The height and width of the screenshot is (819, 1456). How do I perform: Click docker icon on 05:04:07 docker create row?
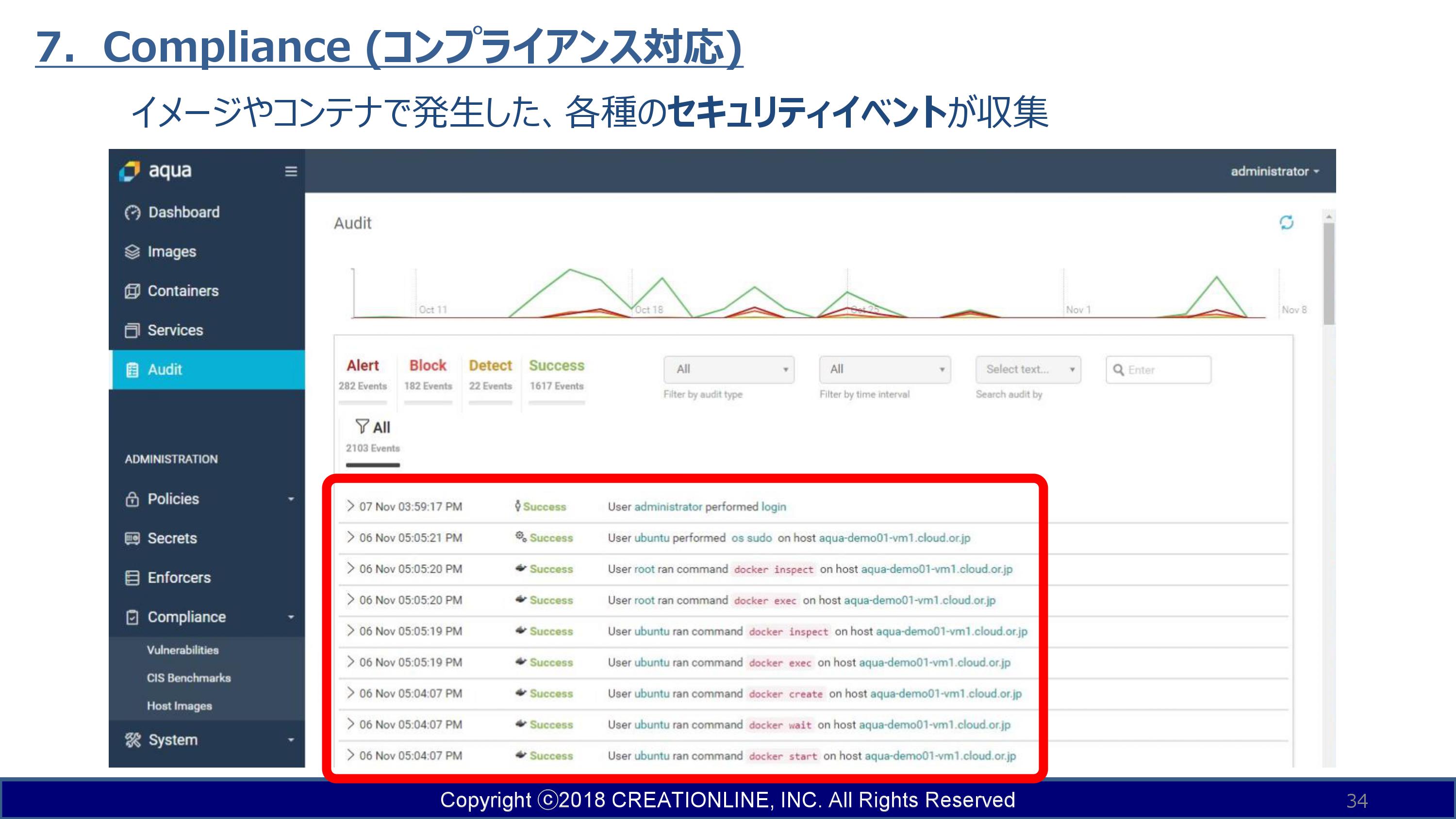(x=521, y=693)
